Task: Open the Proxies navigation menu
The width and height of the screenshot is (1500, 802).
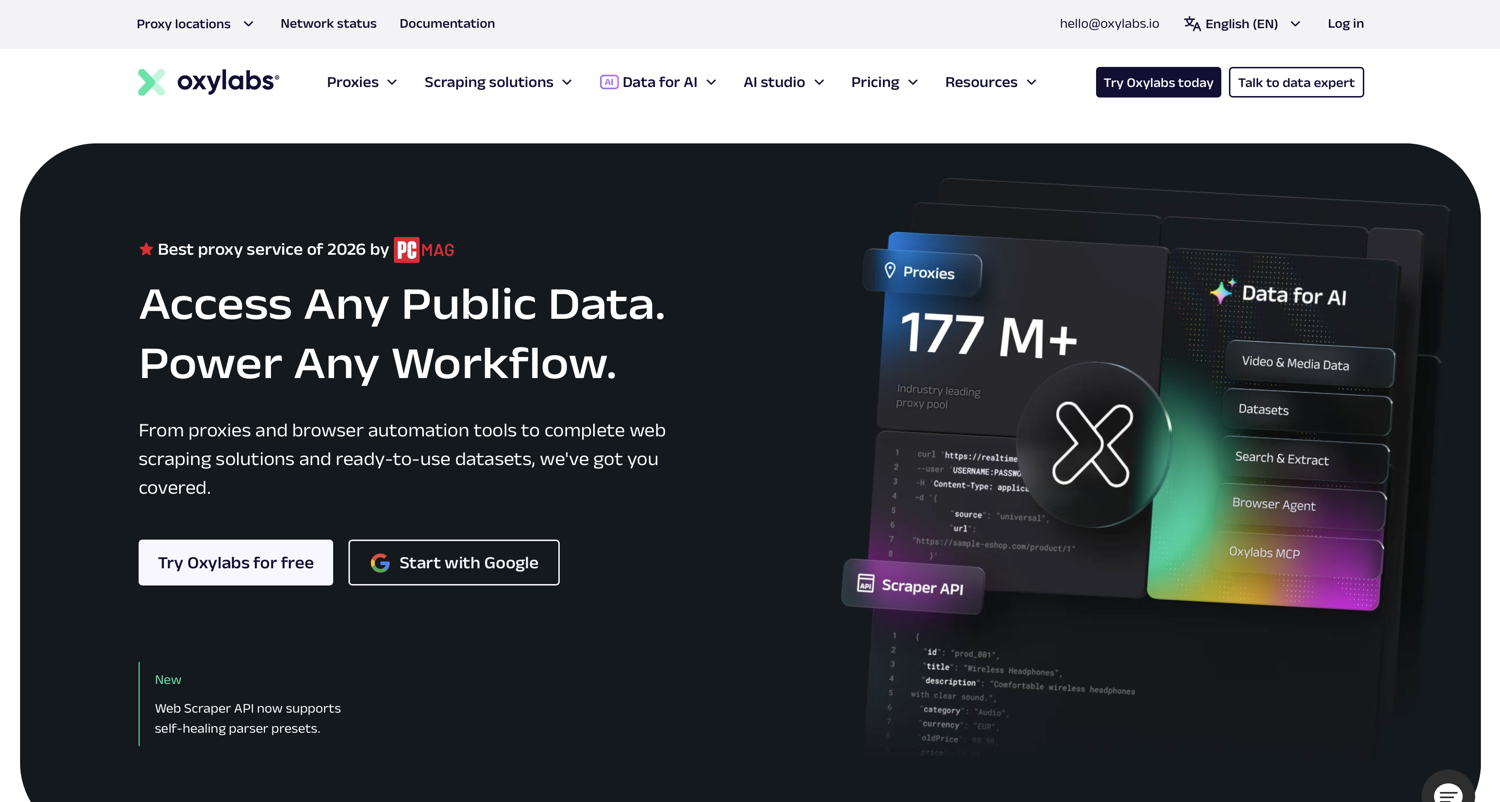Action: coord(362,82)
